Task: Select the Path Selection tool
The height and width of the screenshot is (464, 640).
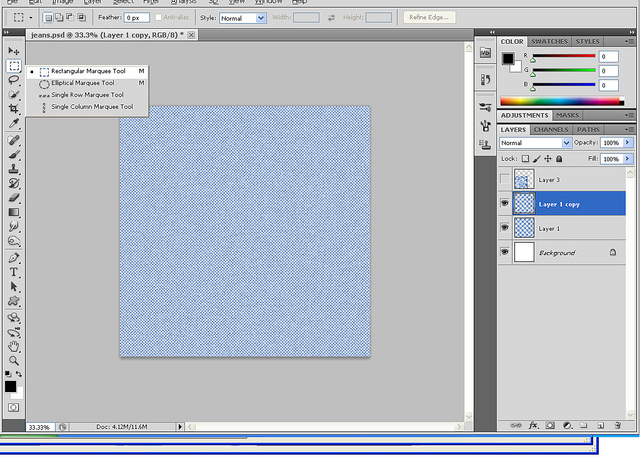Action: pos(13,286)
